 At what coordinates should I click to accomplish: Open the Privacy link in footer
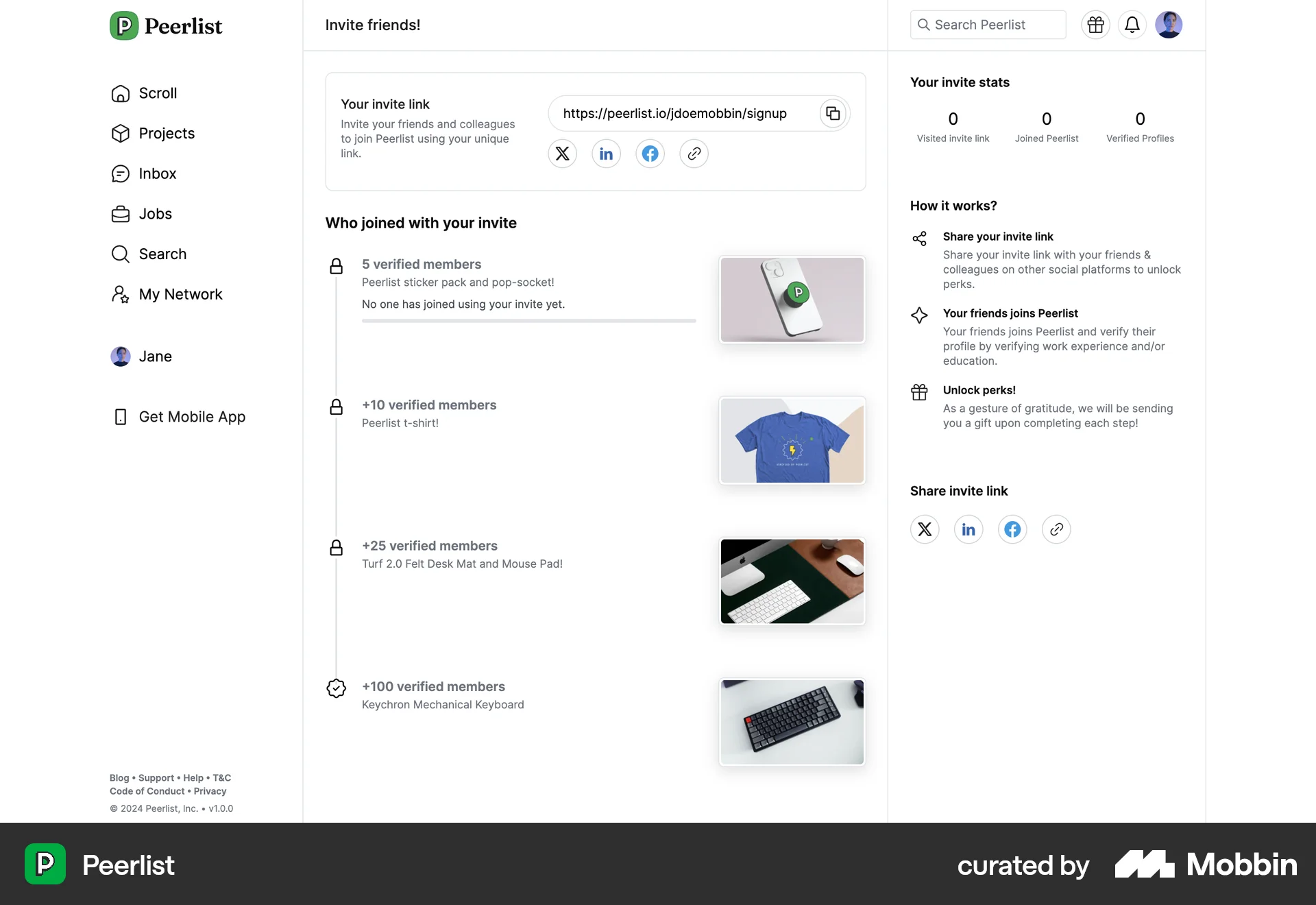(x=210, y=791)
